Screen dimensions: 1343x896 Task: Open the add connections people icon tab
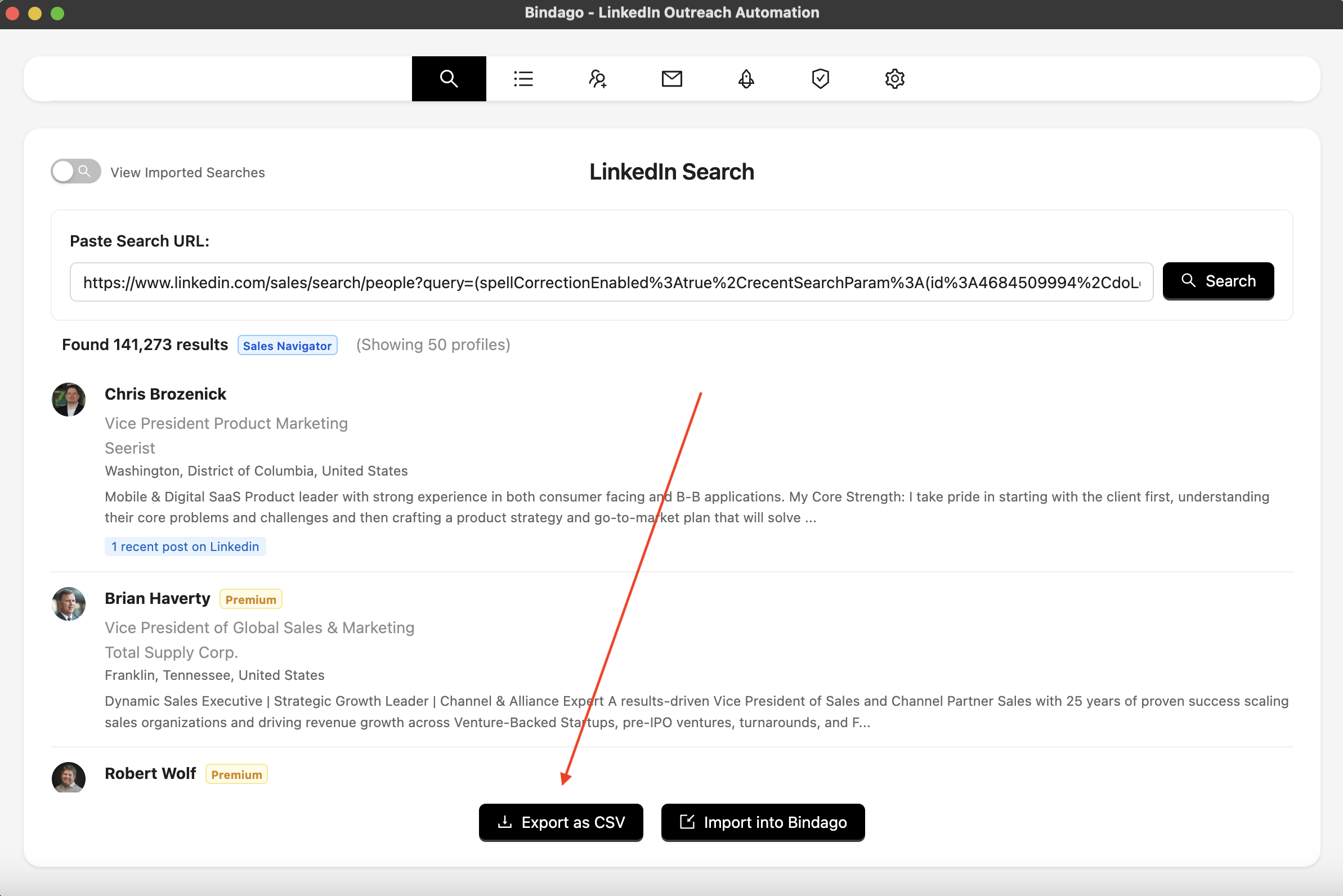coord(597,78)
